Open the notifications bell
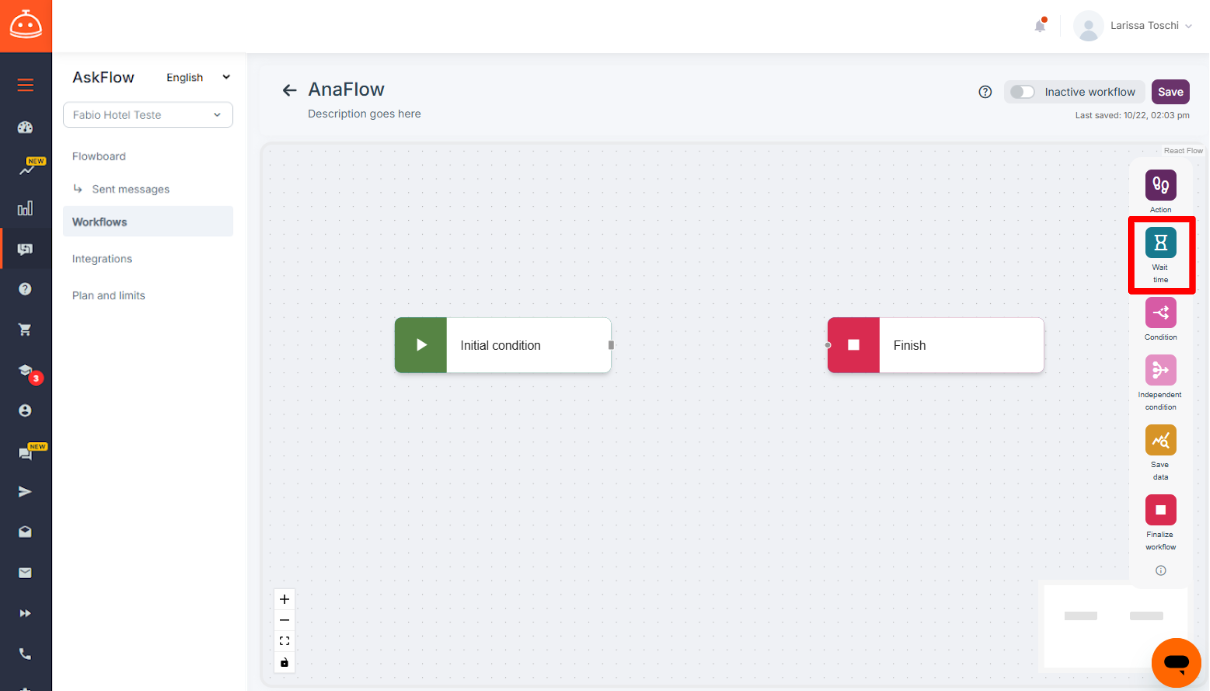This screenshot has height=691, width=1210. tap(1040, 26)
